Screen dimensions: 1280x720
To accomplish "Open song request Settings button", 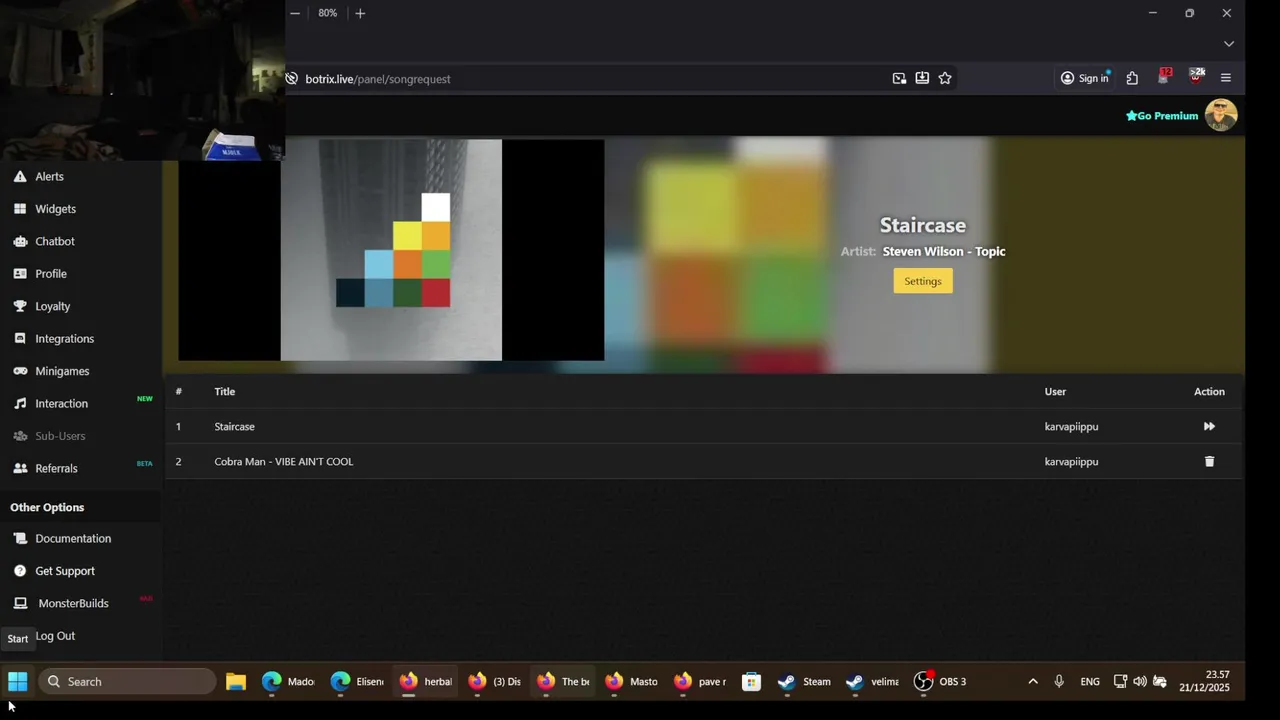I will pyautogui.click(x=923, y=281).
